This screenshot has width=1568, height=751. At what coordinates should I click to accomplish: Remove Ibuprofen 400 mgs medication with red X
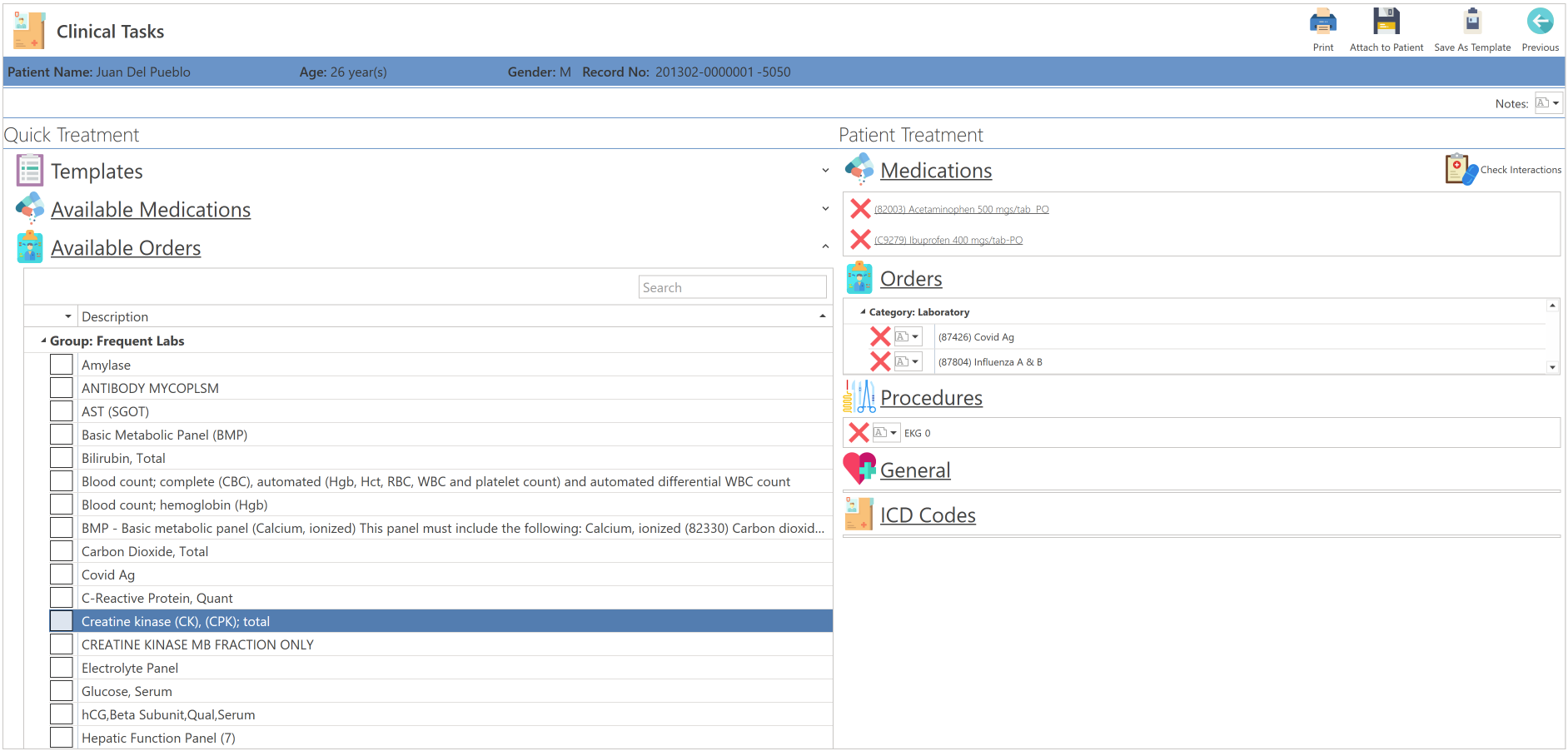[x=860, y=239]
